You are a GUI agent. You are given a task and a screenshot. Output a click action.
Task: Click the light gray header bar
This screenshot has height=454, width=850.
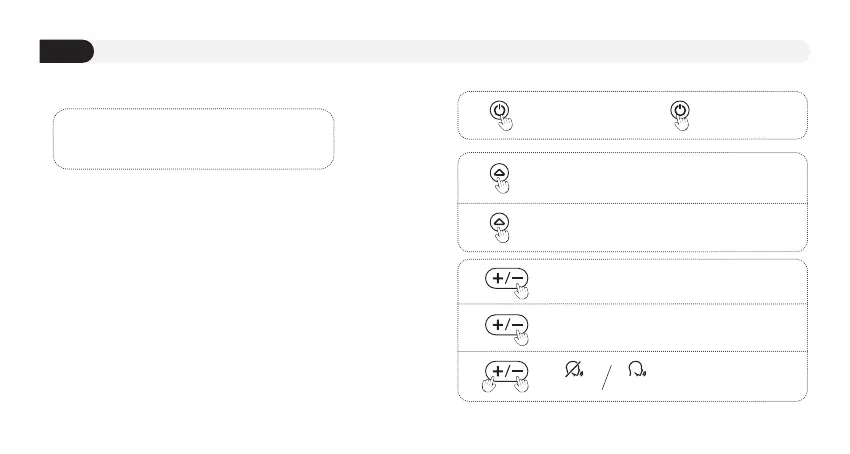point(450,51)
